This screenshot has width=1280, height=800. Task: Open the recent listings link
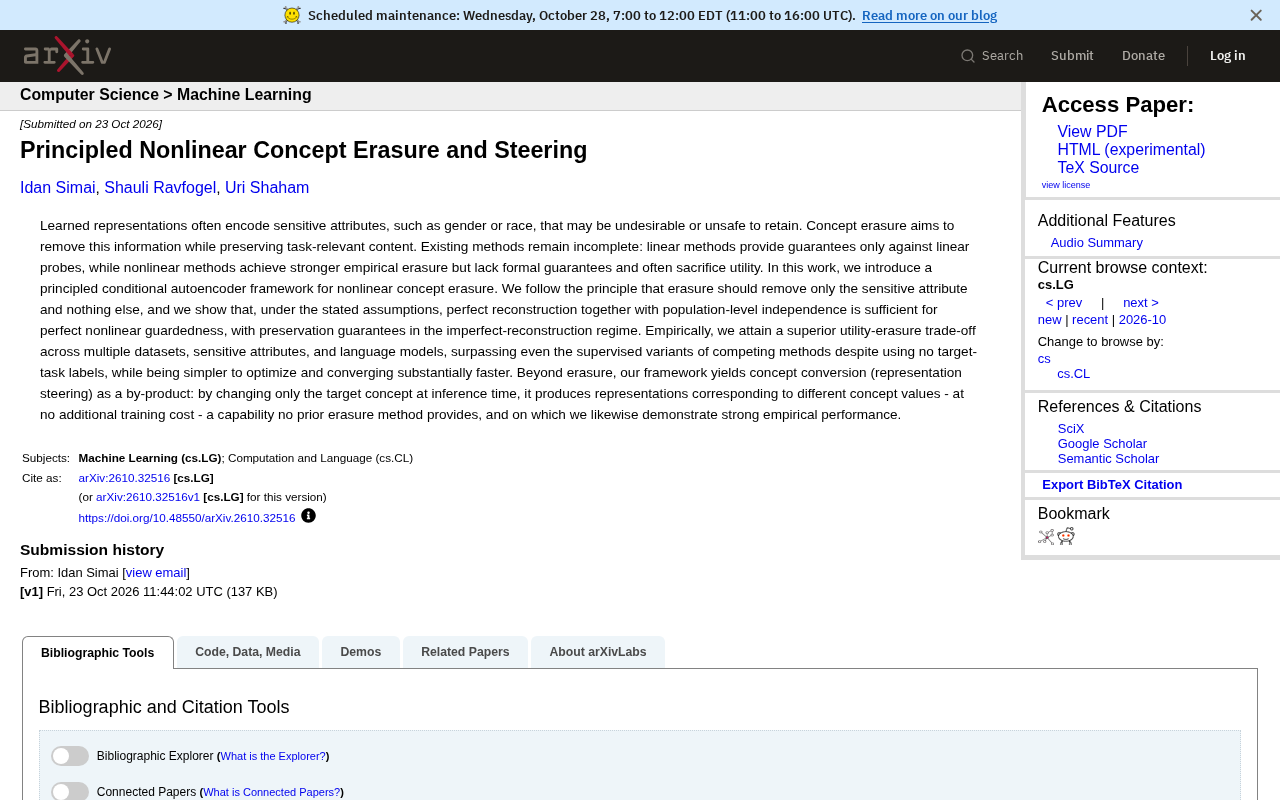[1090, 320]
